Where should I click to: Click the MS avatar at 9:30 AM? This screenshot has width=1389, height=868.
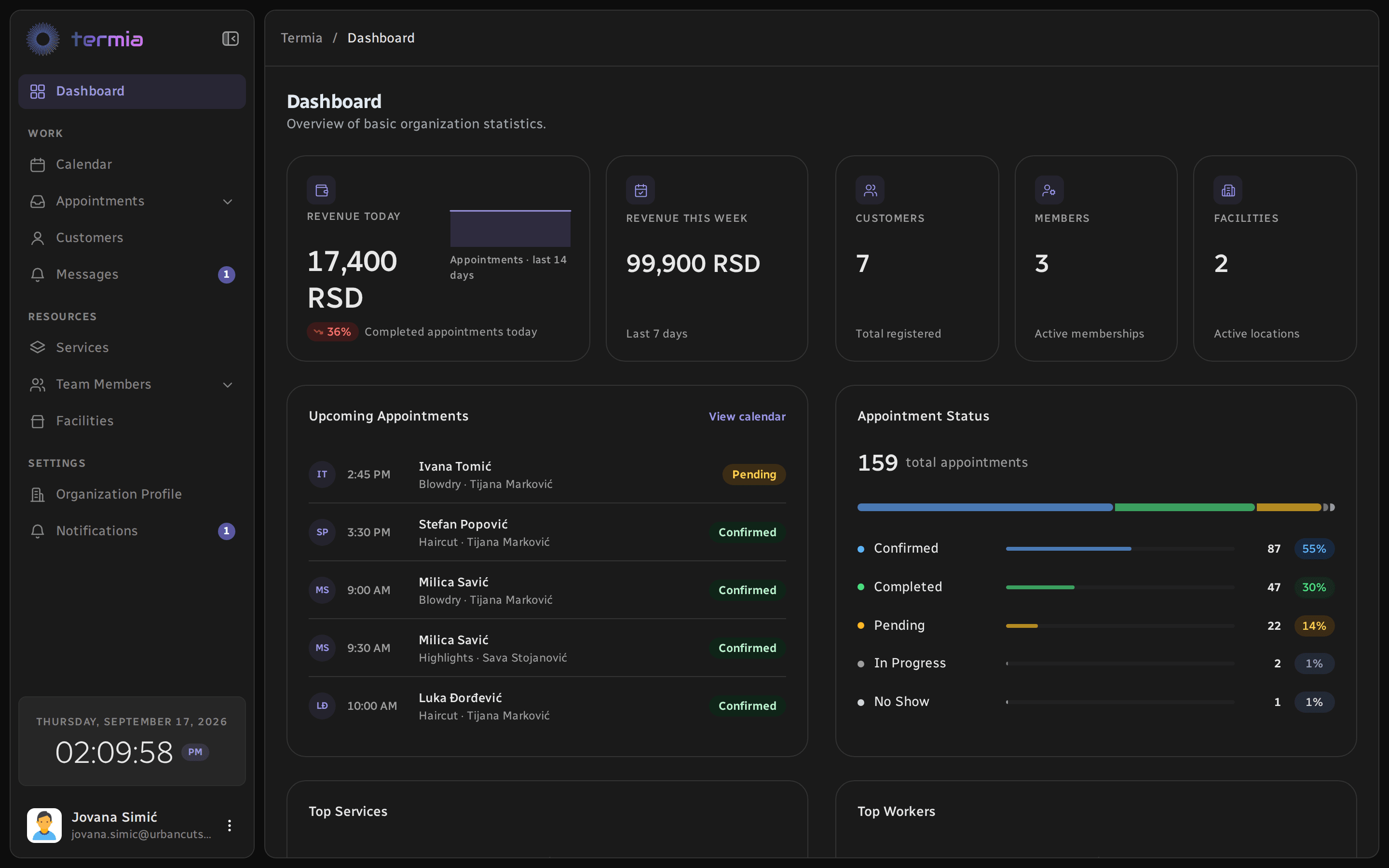tap(322, 648)
